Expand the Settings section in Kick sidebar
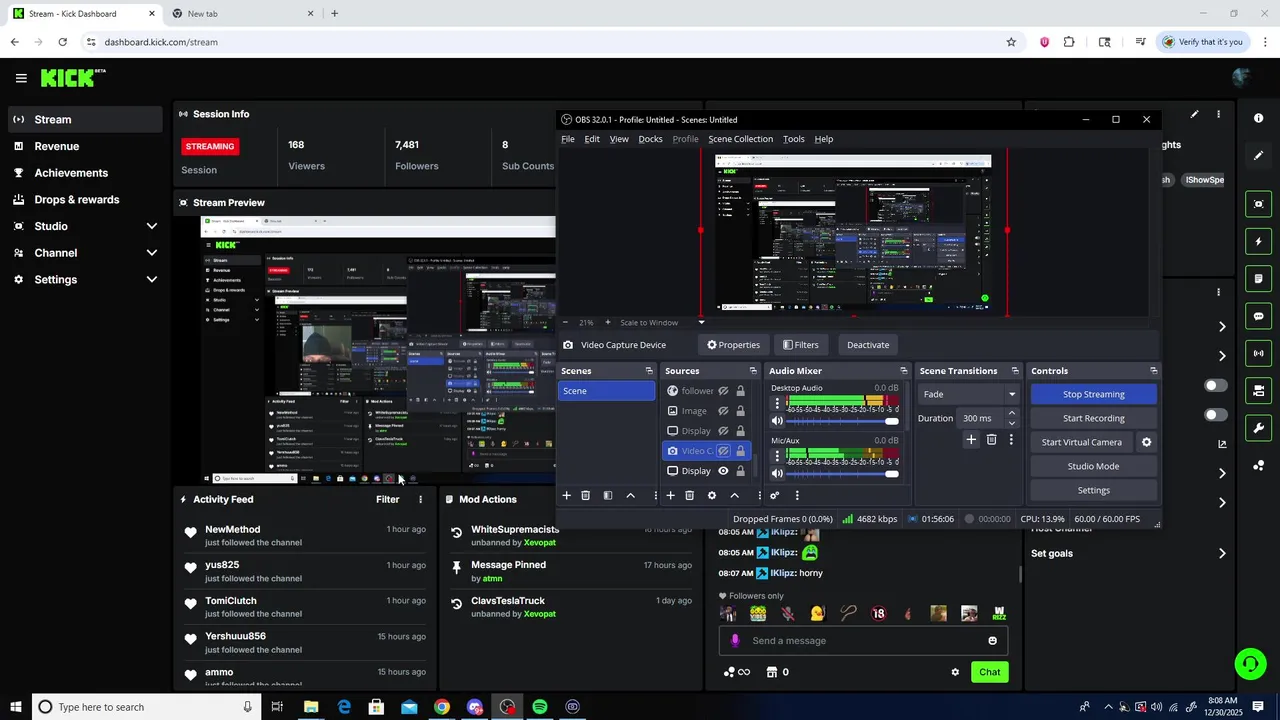The width and height of the screenshot is (1280, 720). pyautogui.click(x=151, y=280)
